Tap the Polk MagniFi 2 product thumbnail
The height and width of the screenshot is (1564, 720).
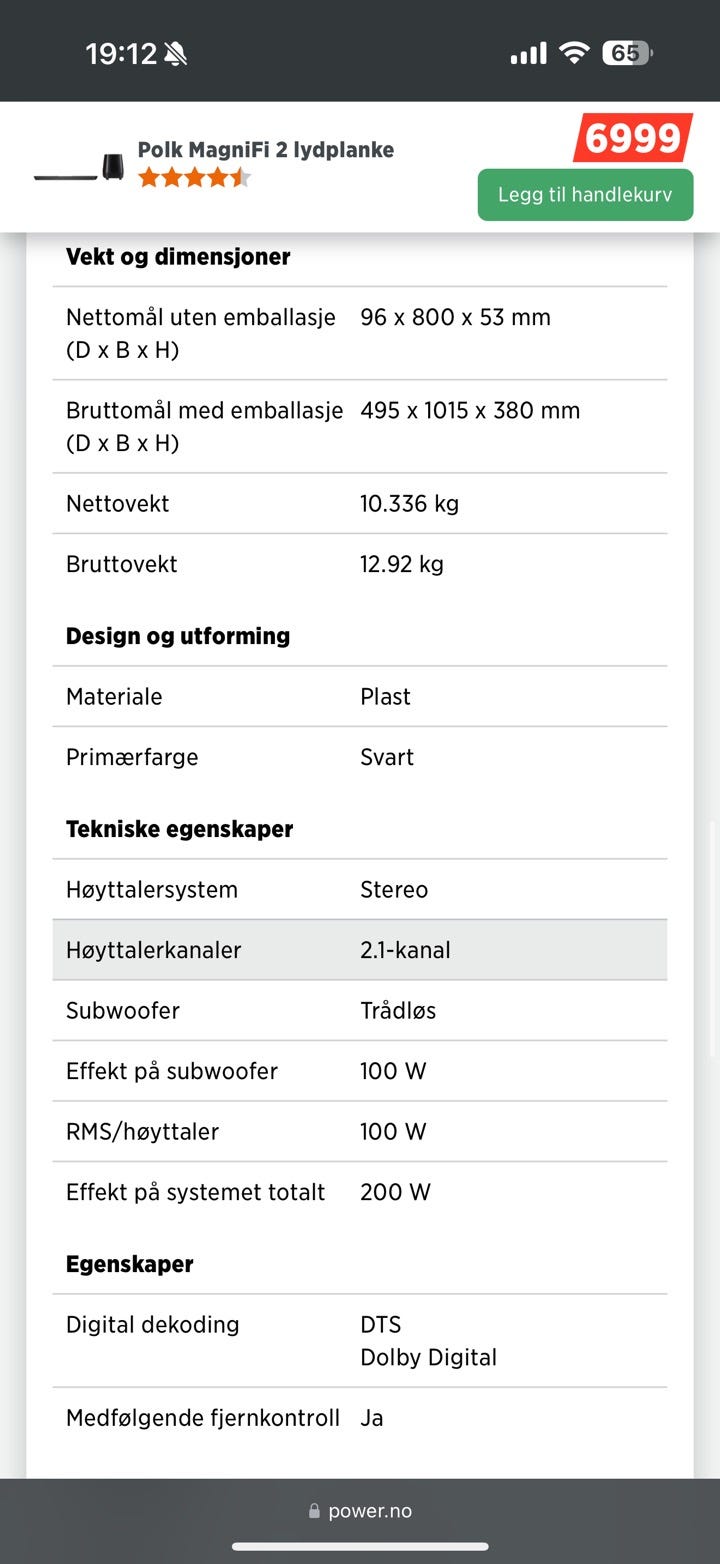[x=78, y=167]
